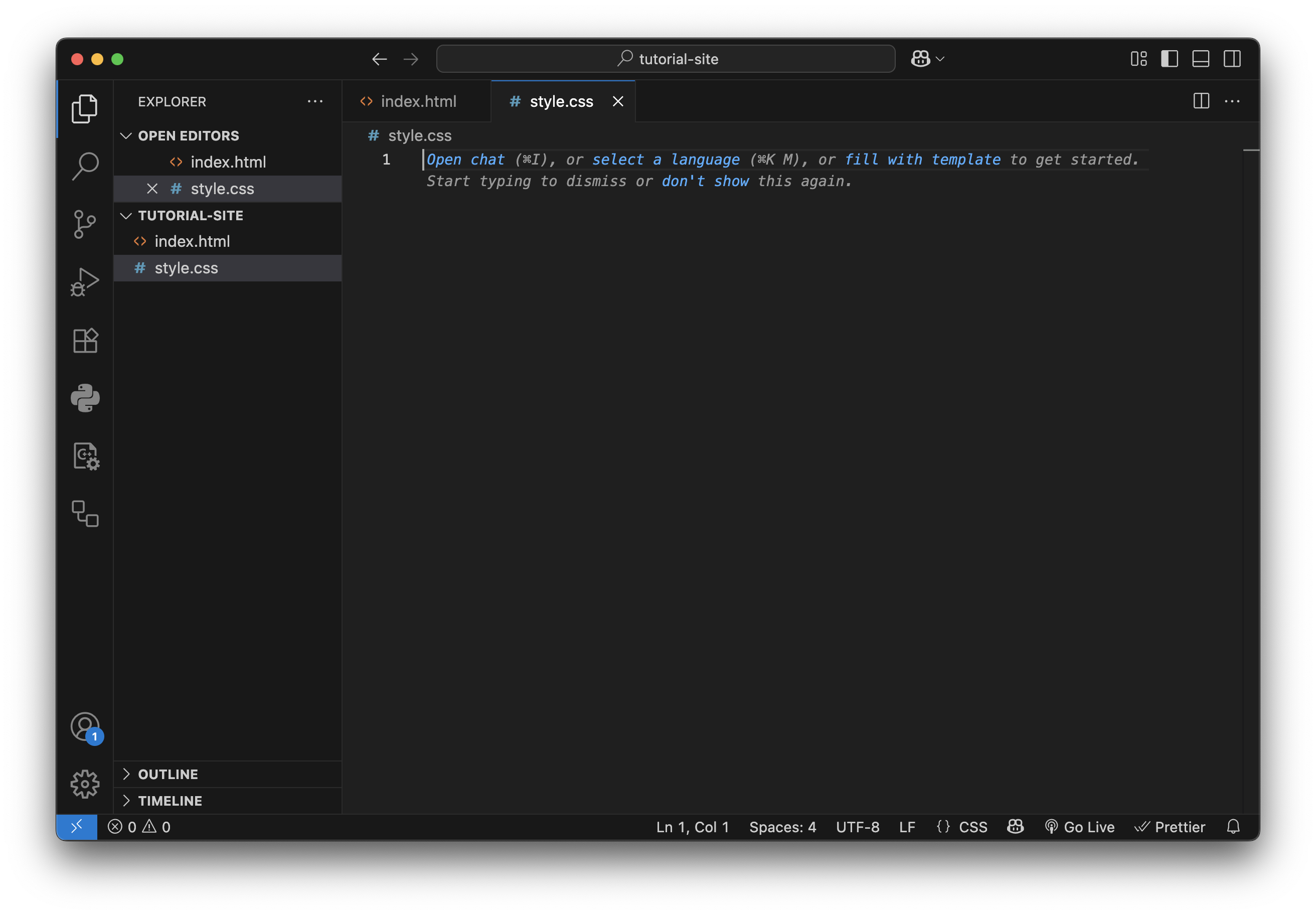Click Copilot icon in status bar
The width and height of the screenshot is (1316, 915).
(x=1015, y=827)
